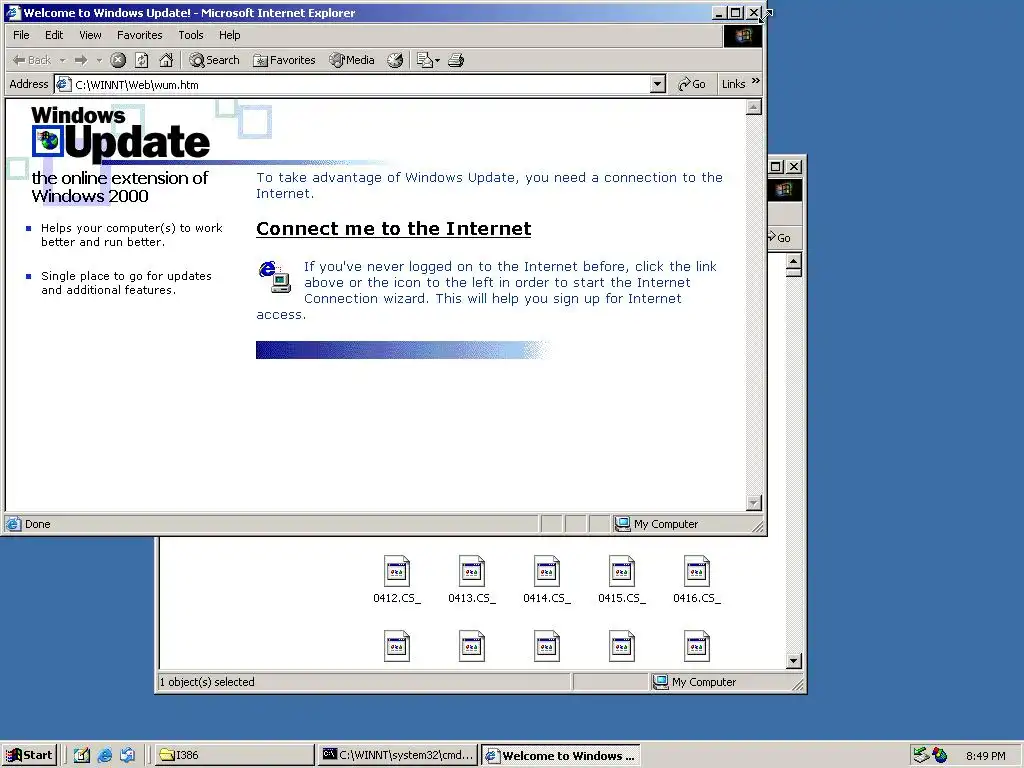Click the IE page scrollbar down arrow
This screenshot has width=1024, height=768.
coord(754,502)
